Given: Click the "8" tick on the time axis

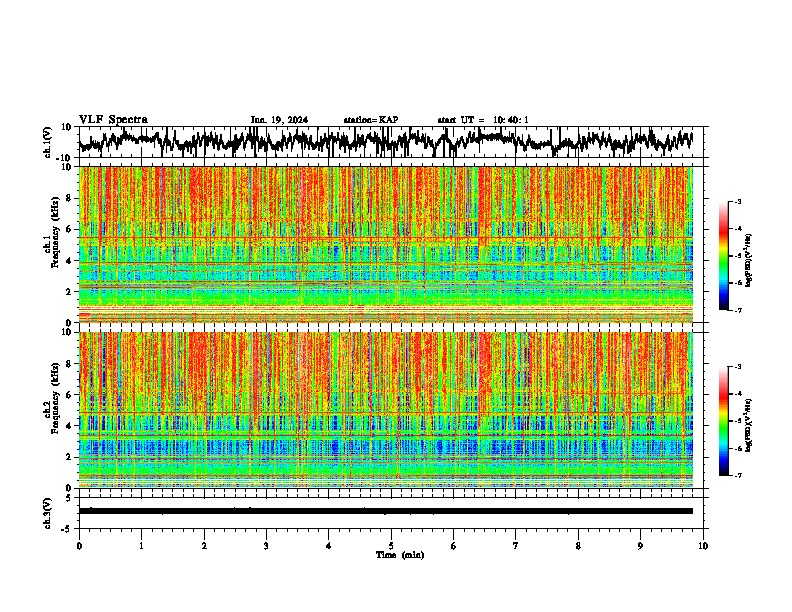Looking at the screenshot, I should coord(578,546).
